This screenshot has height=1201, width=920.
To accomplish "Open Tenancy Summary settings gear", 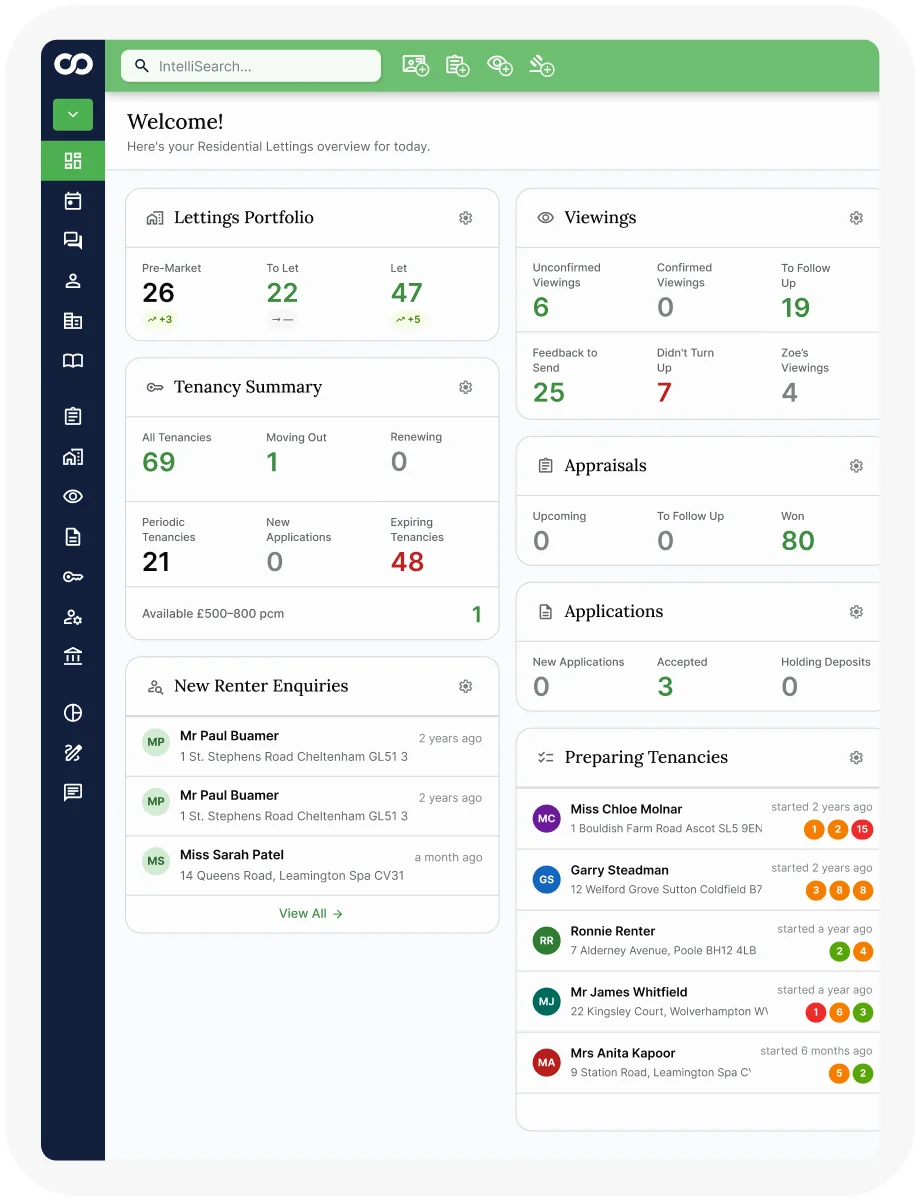I will point(466,387).
